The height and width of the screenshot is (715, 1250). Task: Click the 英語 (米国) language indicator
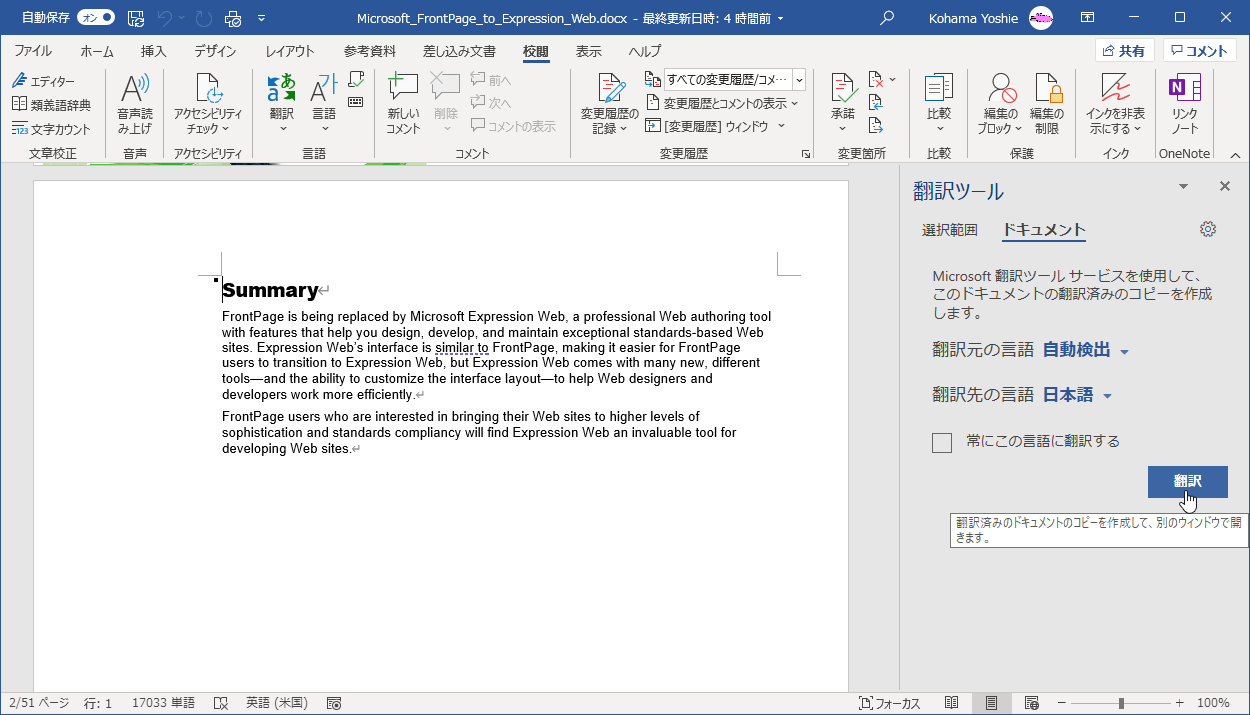tap(277, 703)
